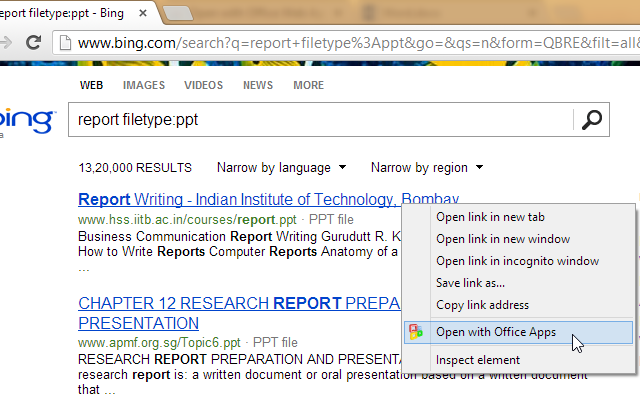This screenshot has height=400, width=640.
Task: Close the Bing search tab
Action: (143, 13)
